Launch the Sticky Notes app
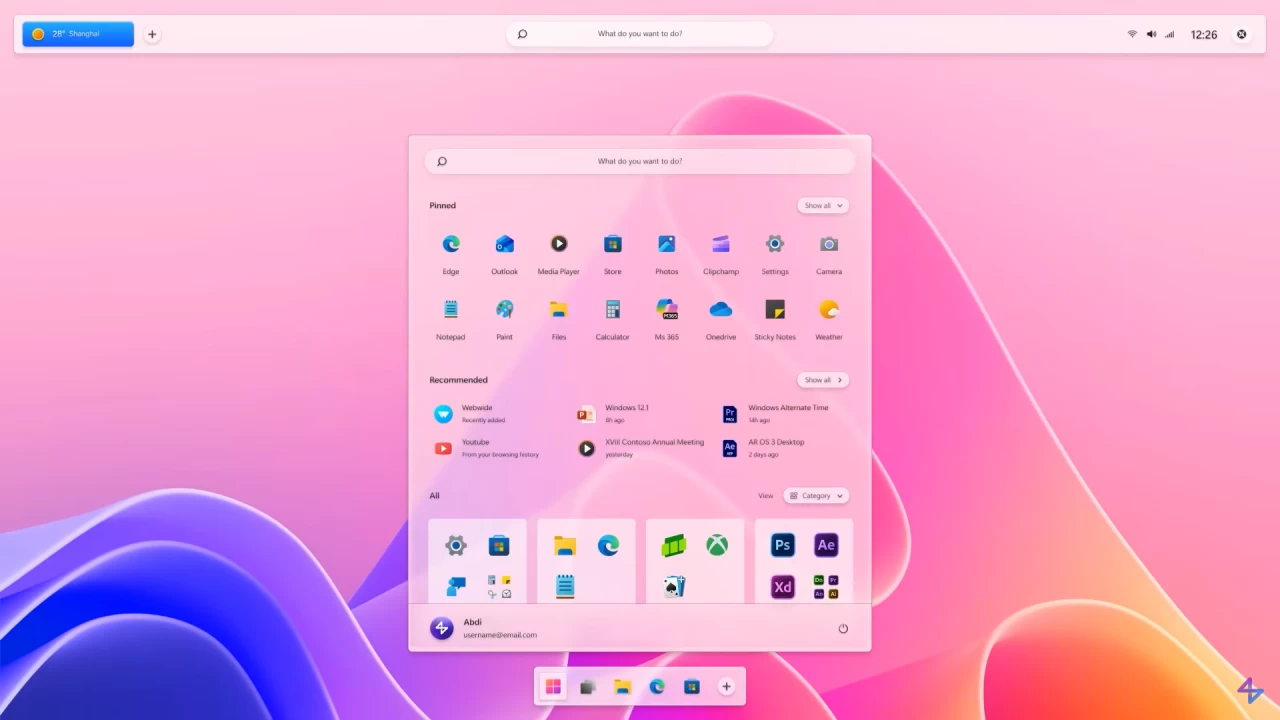Screen dimensions: 1280x720 774,309
